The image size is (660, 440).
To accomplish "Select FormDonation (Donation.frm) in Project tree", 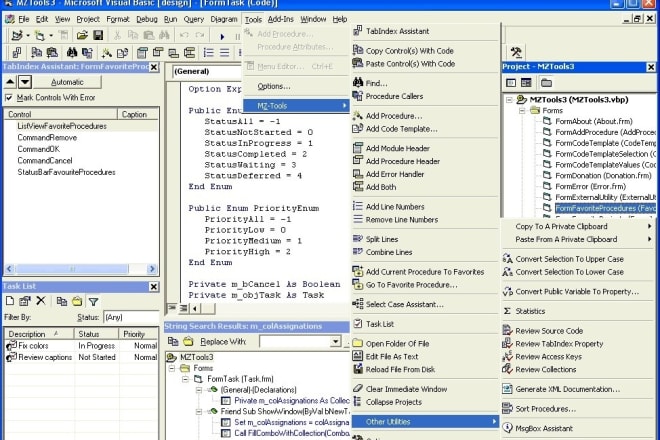I will 603,176.
